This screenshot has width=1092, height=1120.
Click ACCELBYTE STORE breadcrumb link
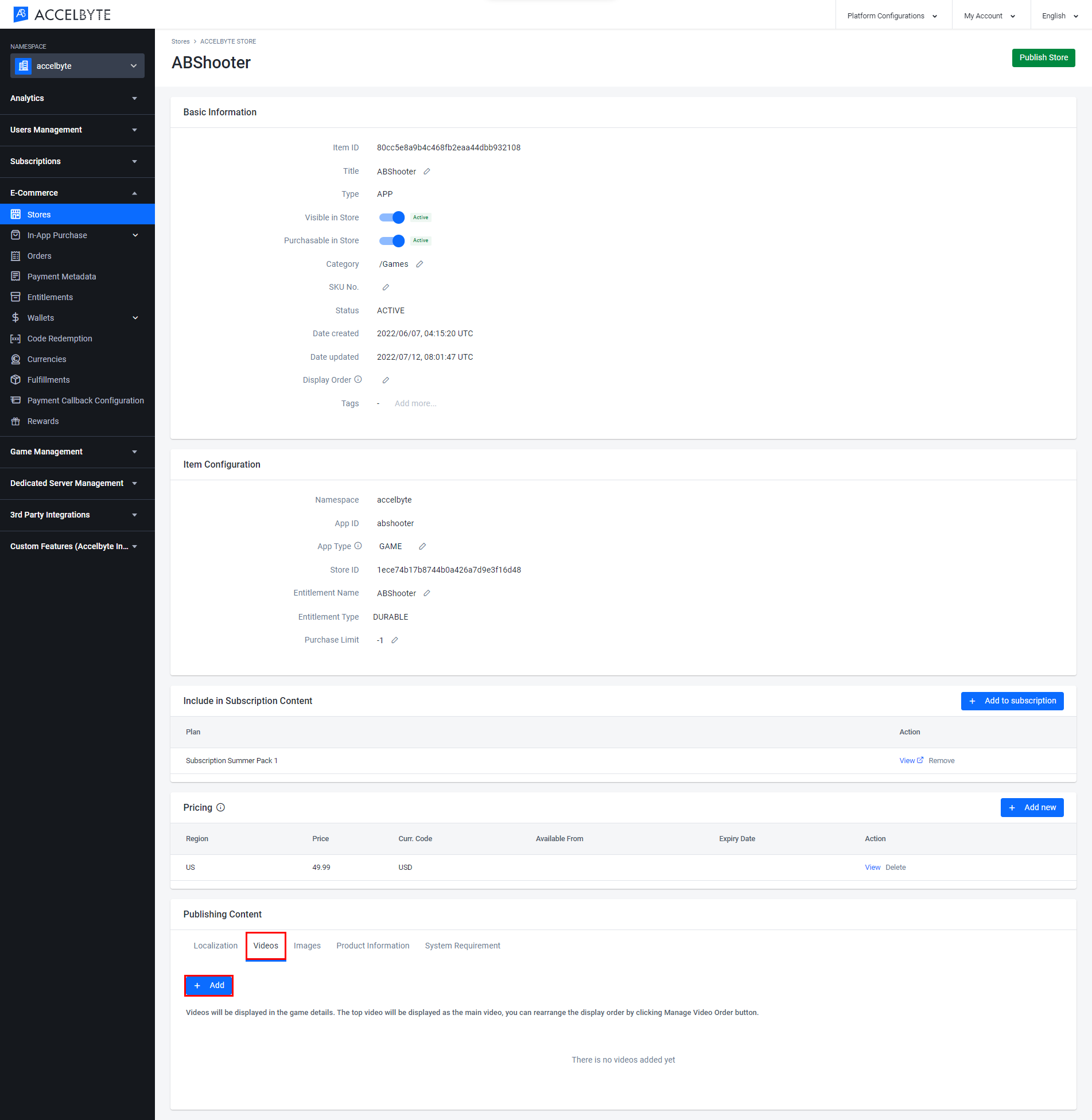click(228, 41)
